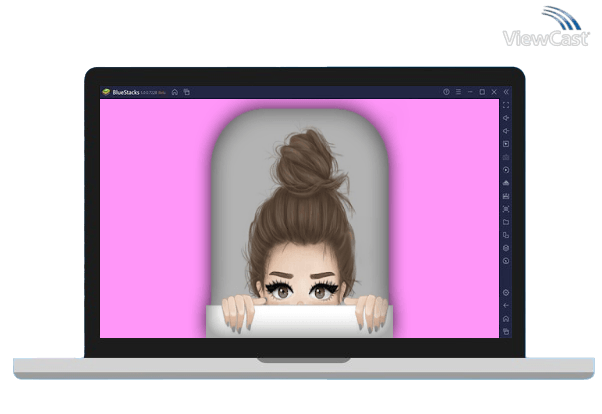Collapse the sidebar with double-chevron icon
Screen dimensions: 602x414
[506, 92]
